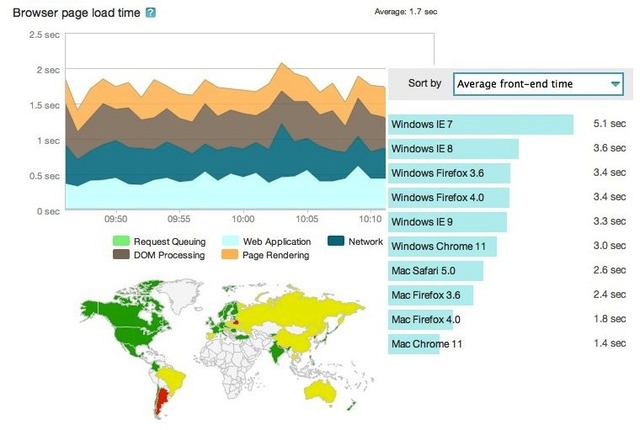The height and width of the screenshot is (430, 640).
Task: Click the help question mark icon
Action: (151, 13)
